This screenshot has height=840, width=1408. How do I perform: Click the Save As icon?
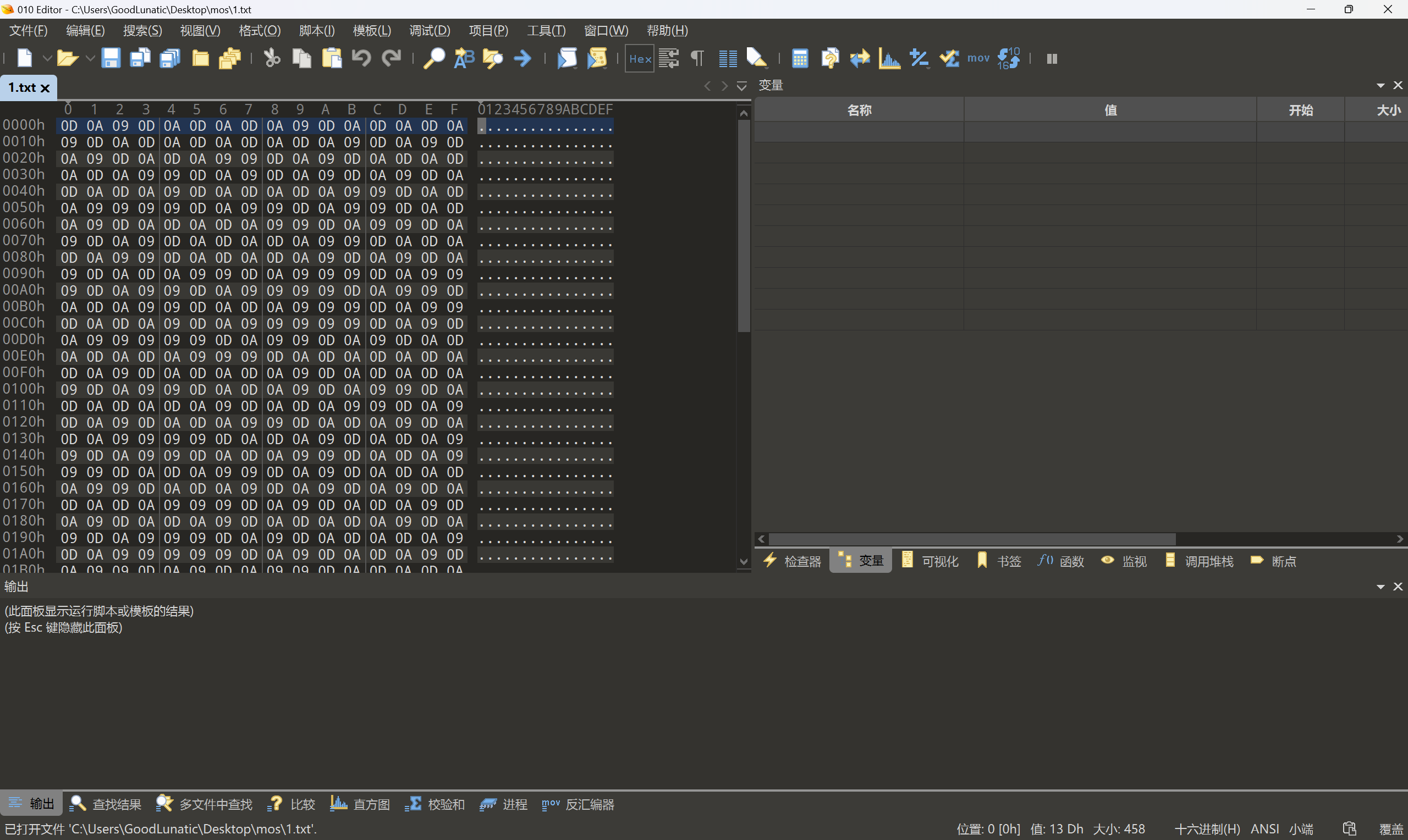click(140, 58)
